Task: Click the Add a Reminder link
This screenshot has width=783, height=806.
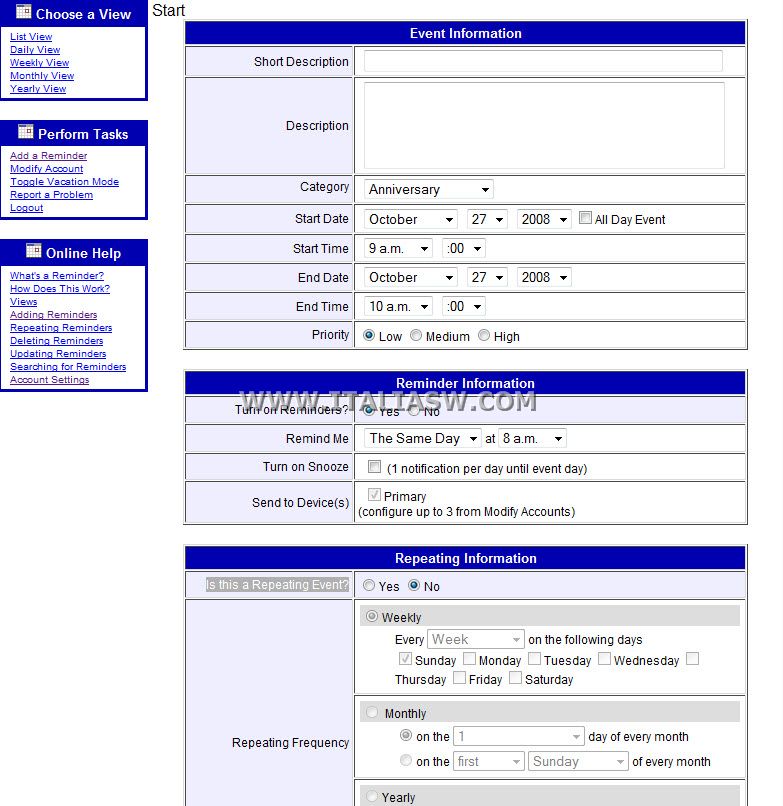Action: [48, 156]
